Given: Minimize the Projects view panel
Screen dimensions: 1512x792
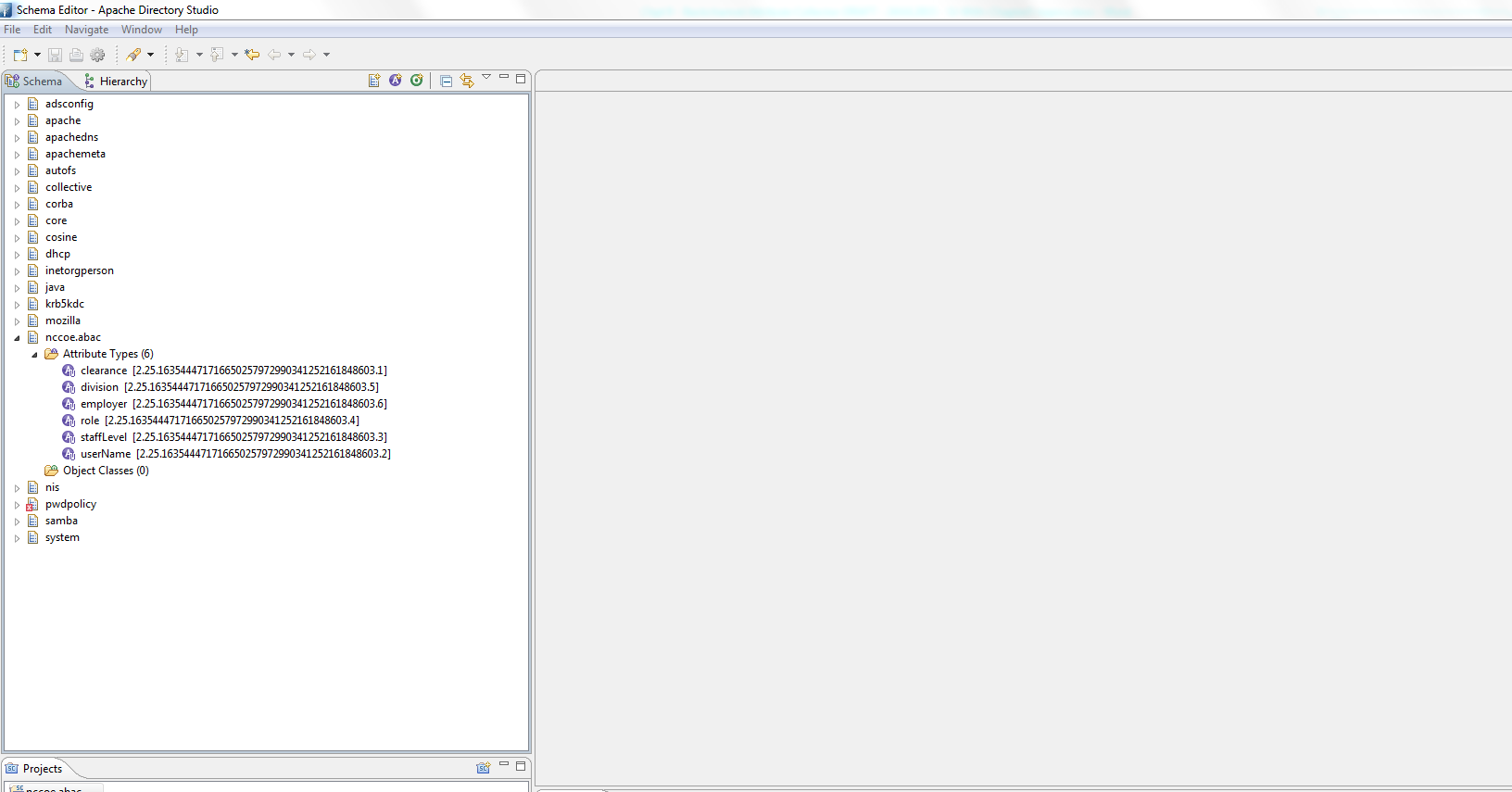Looking at the screenshot, I should [504, 764].
